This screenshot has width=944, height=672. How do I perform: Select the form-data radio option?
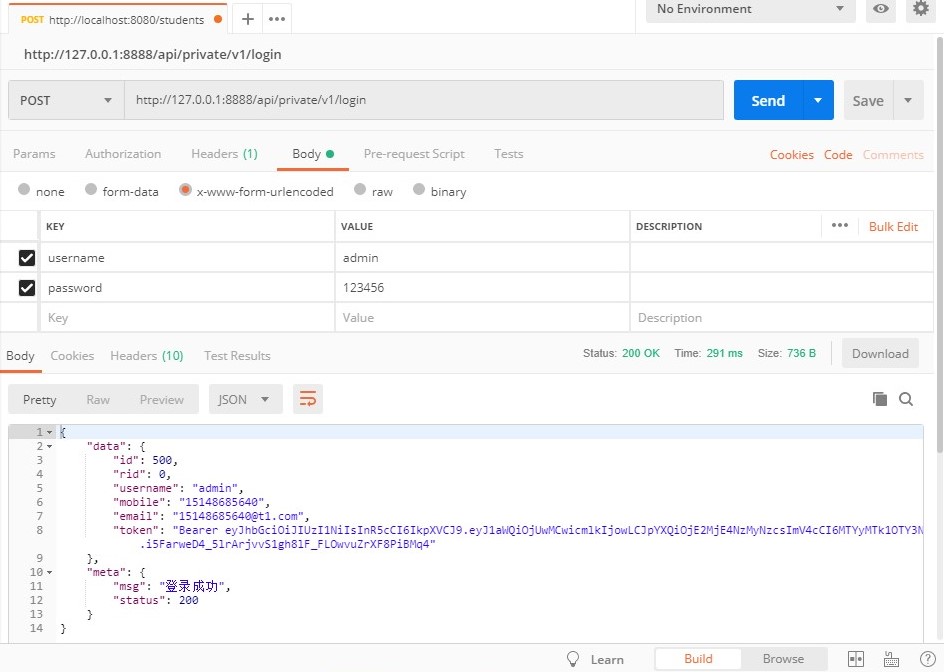pos(92,191)
